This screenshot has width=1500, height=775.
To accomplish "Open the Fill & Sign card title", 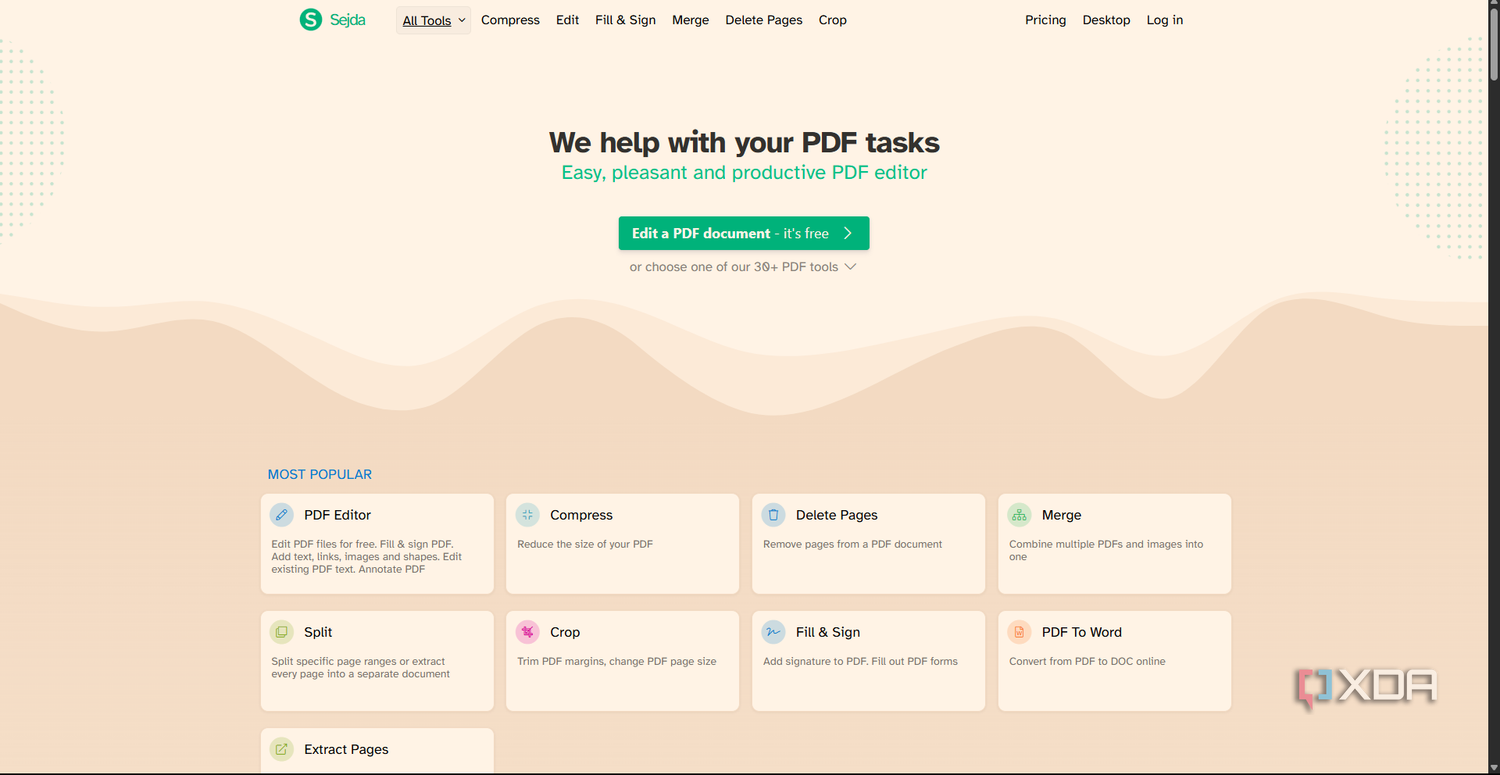I will 828,632.
